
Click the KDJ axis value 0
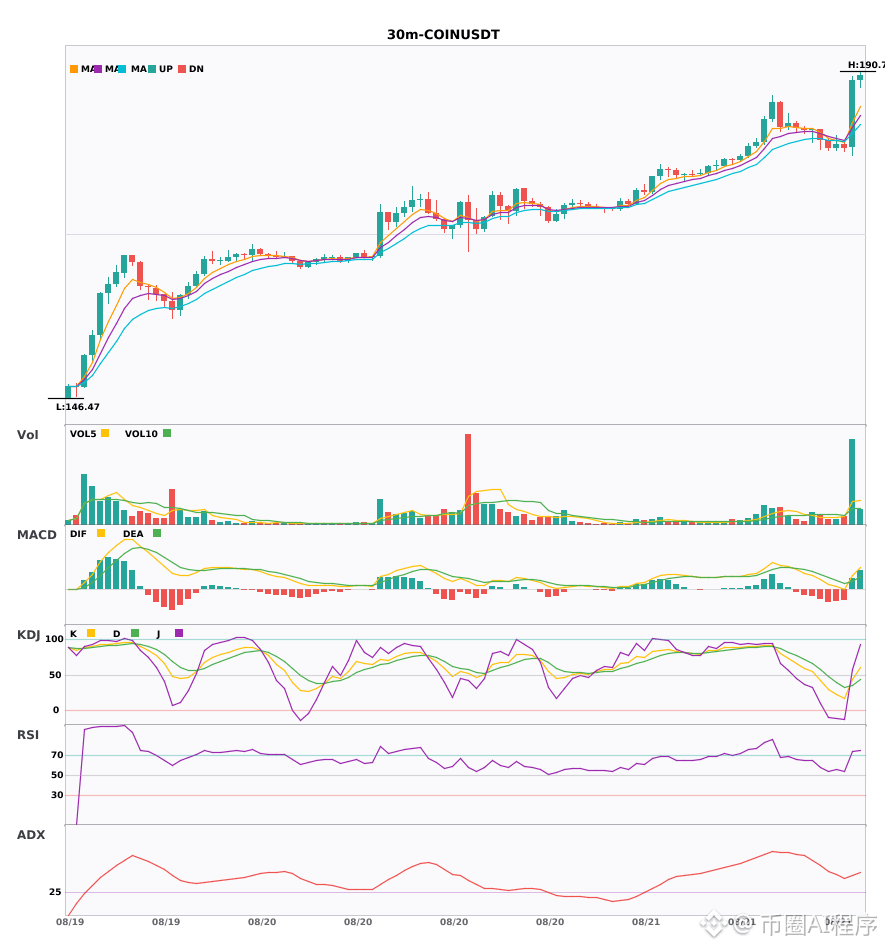tap(56, 710)
